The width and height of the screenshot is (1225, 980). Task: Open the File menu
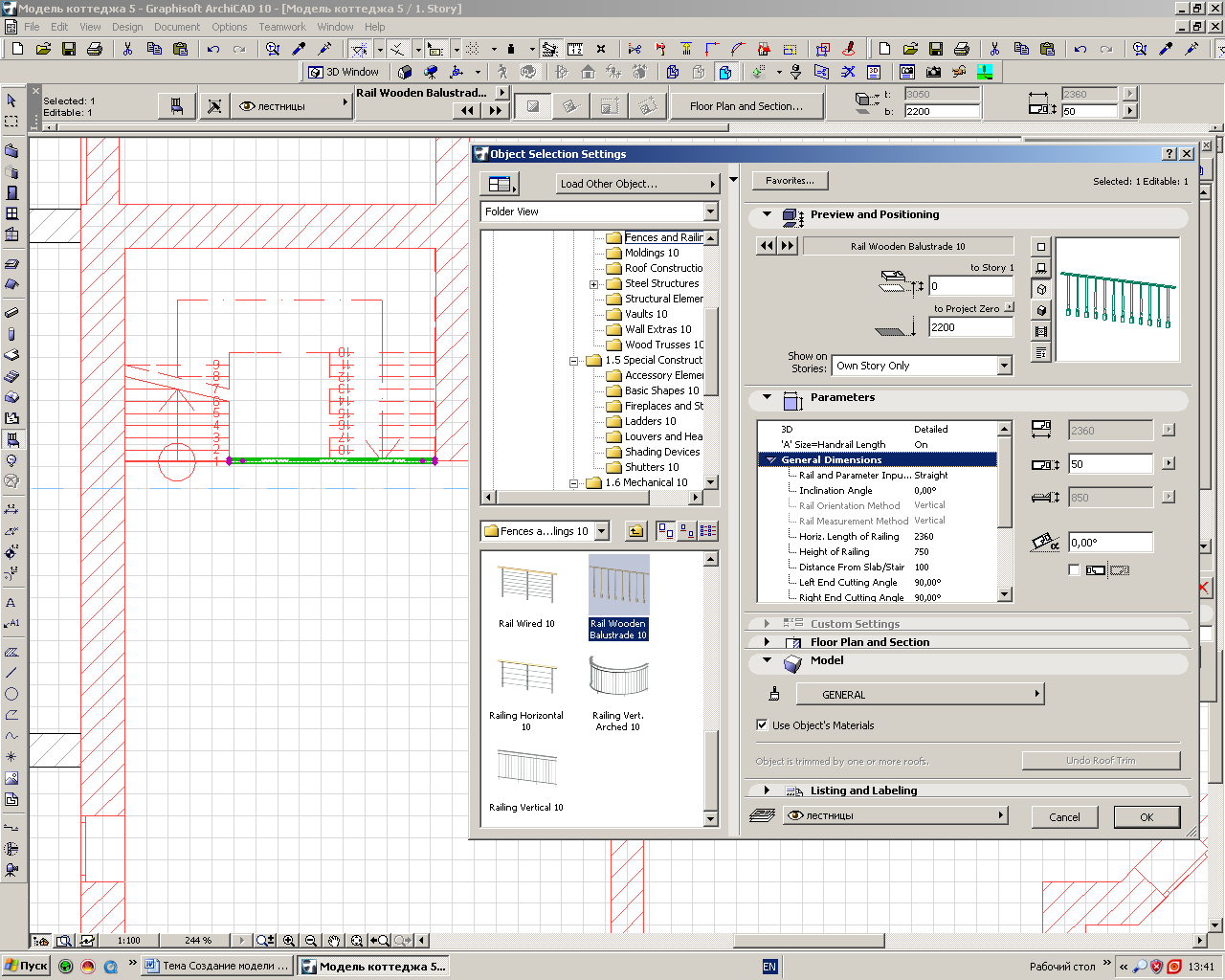[x=32, y=27]
